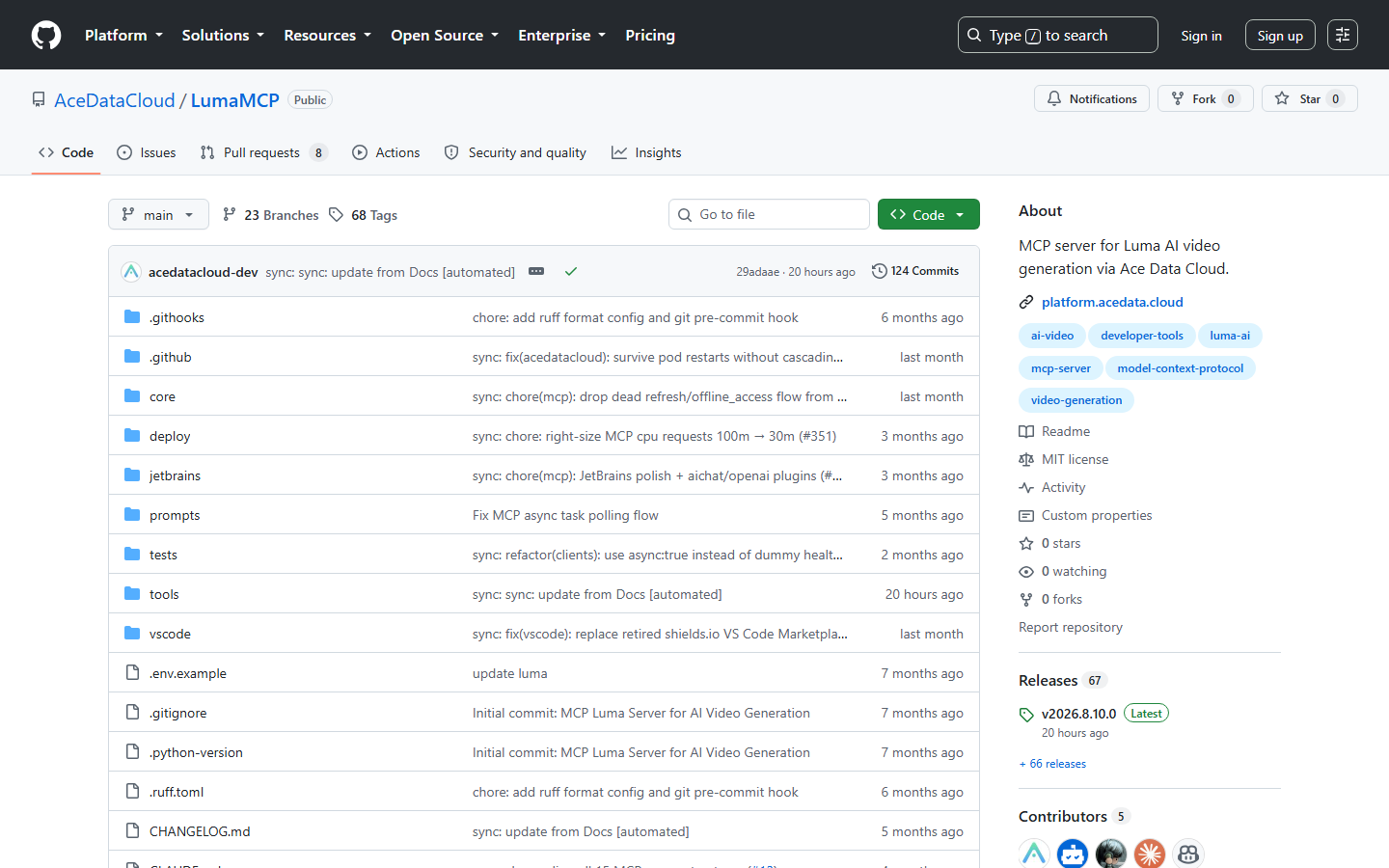Click the Fork icon

(1178, 98)
